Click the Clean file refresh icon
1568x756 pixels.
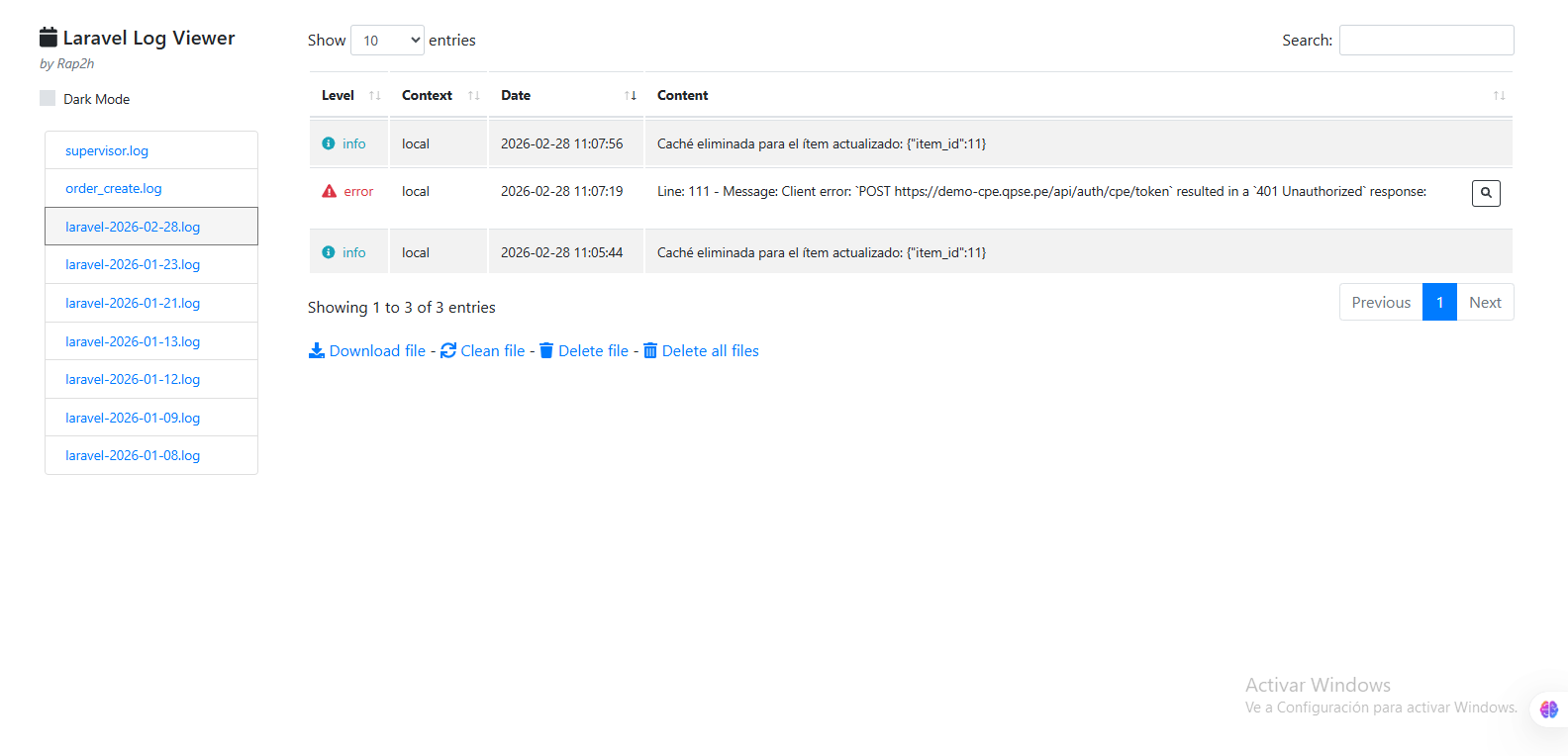point(448,350)
